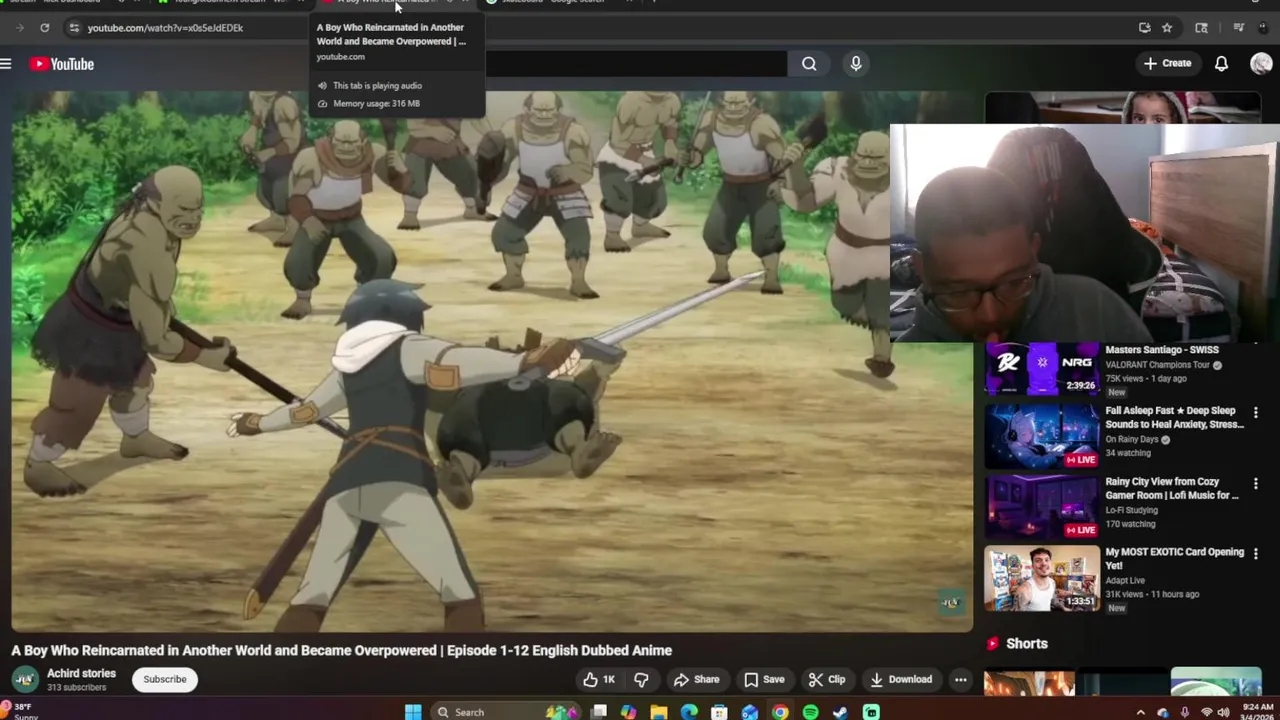Select the video title text

click(341, 650)
